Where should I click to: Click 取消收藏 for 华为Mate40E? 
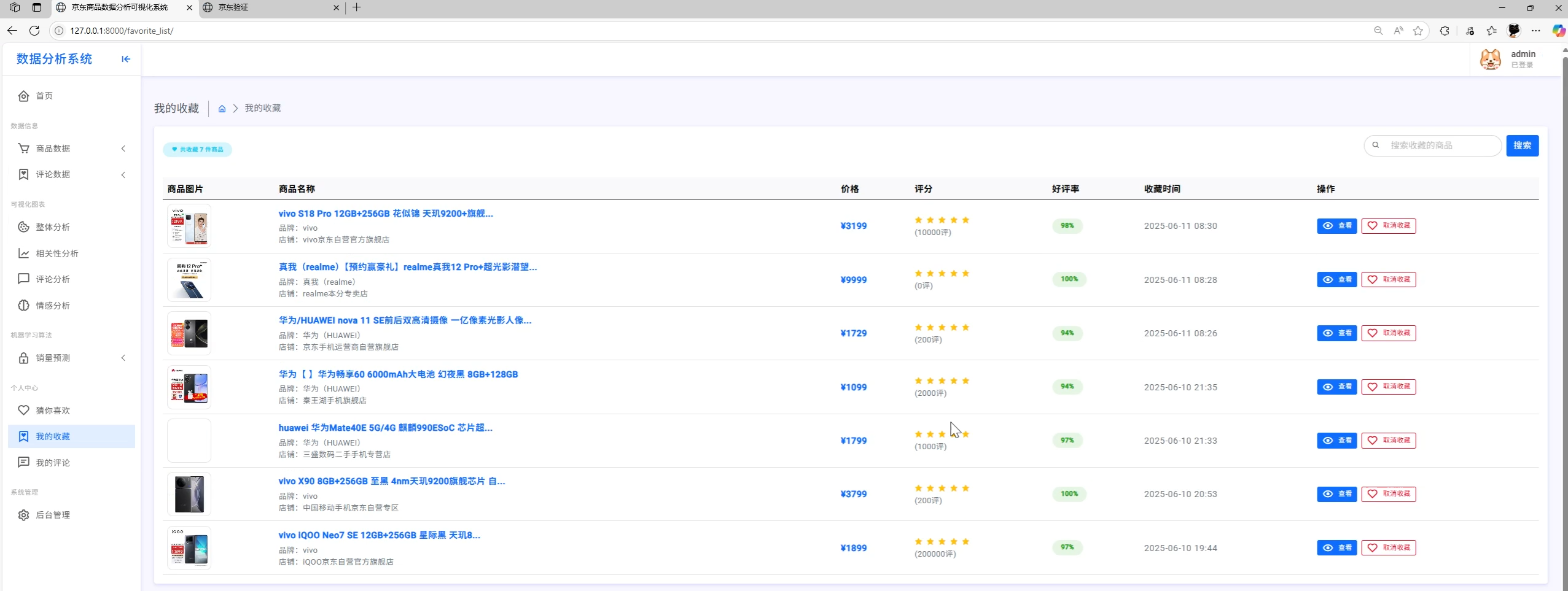pyautogui.click(x=1389, y=441)
